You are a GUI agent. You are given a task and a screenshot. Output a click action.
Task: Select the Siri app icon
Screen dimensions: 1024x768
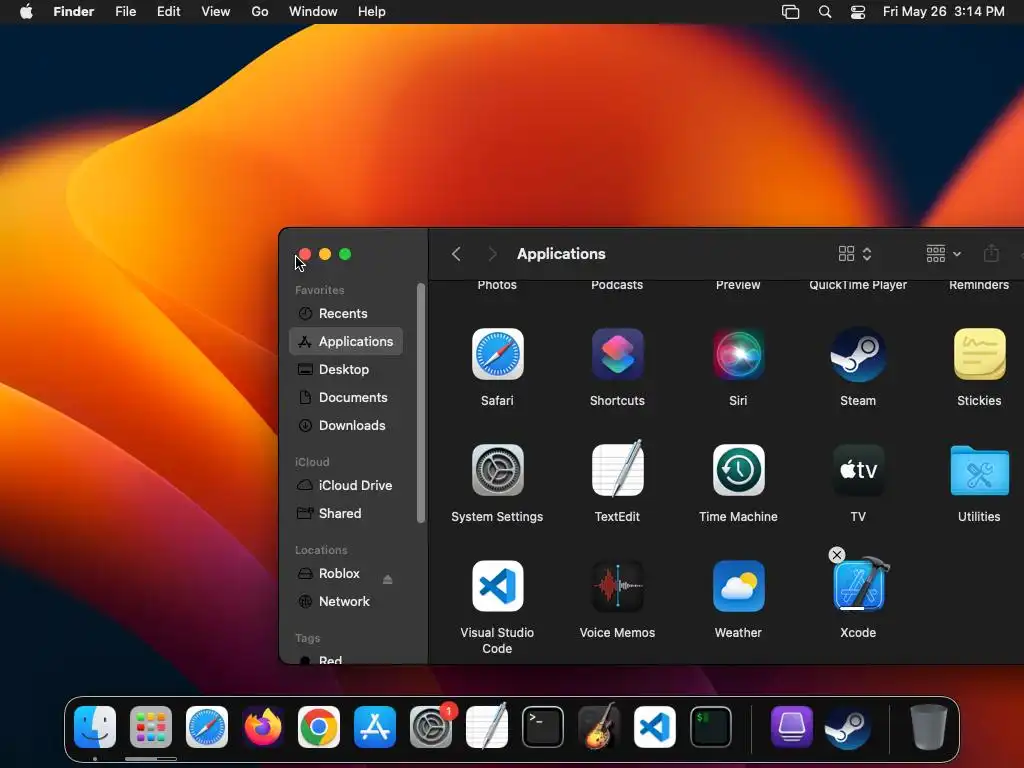[x=738, y=354]
